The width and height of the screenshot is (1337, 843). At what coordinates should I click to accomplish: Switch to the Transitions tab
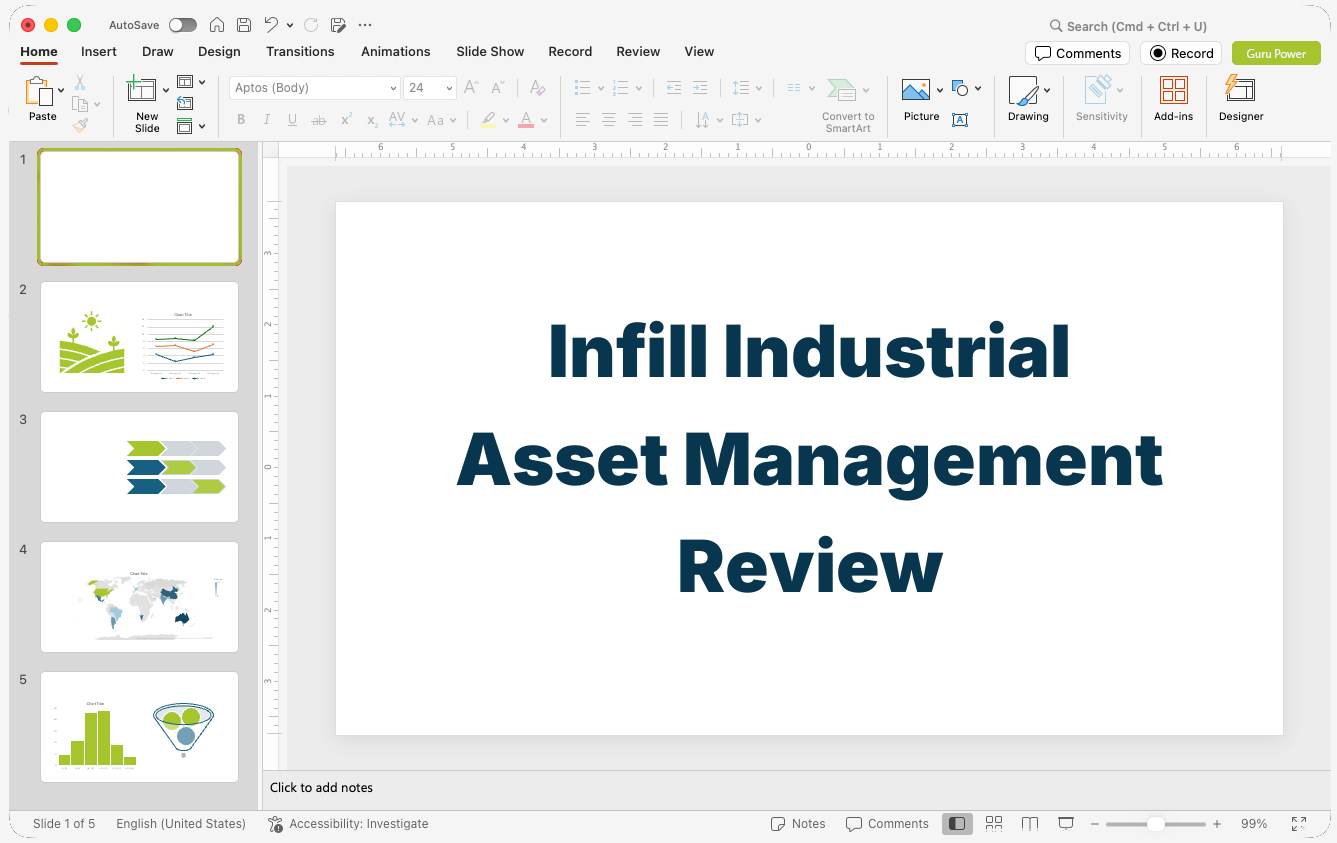(x=300, y=51)
